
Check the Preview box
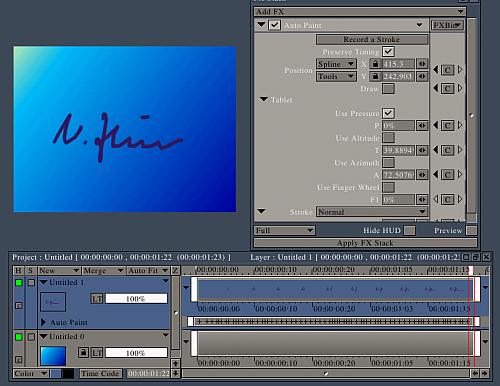pyautogui.click(x=471, y=230)
